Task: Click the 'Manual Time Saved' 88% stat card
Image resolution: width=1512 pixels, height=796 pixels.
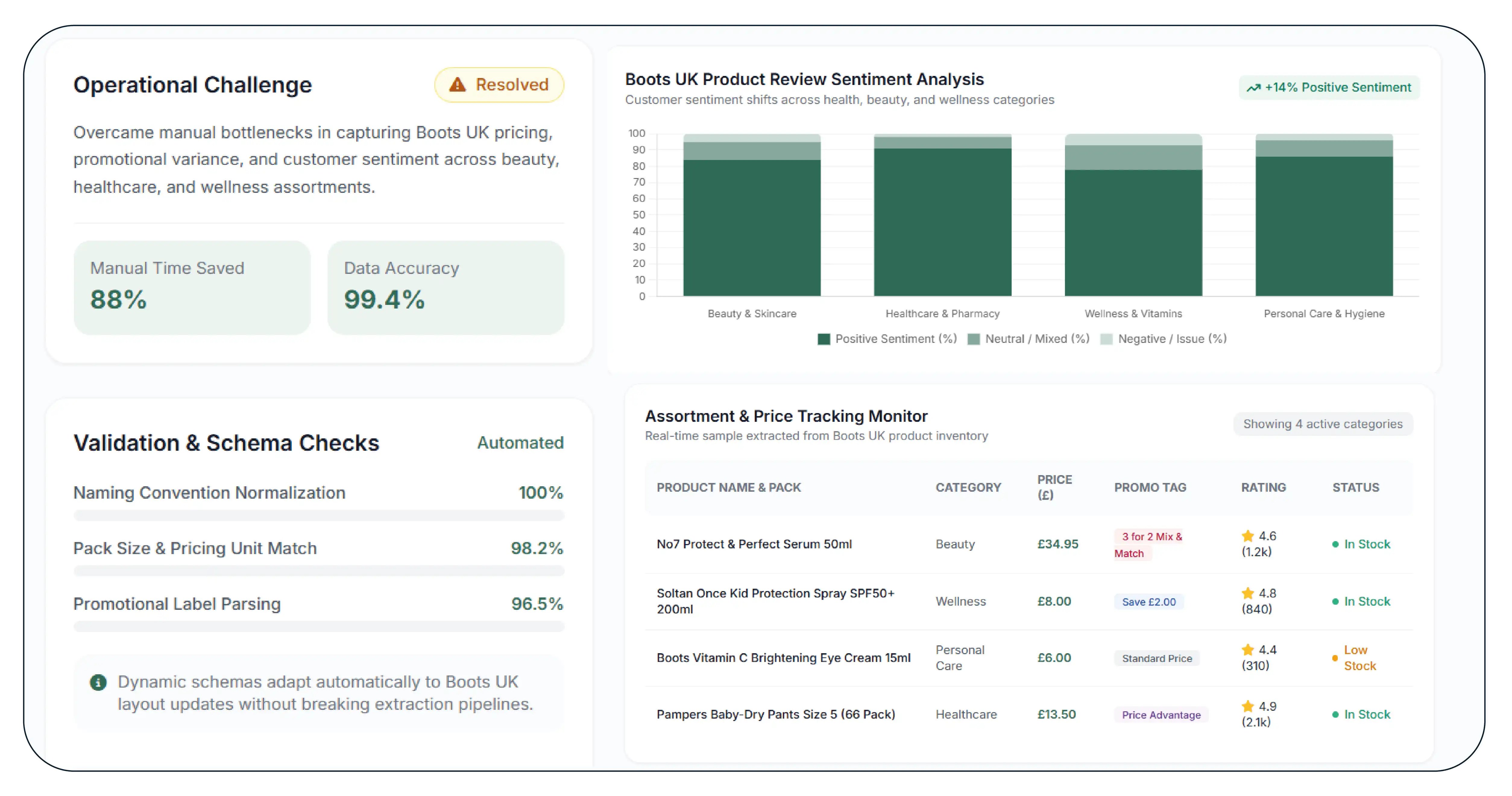Action: [192, 287]
